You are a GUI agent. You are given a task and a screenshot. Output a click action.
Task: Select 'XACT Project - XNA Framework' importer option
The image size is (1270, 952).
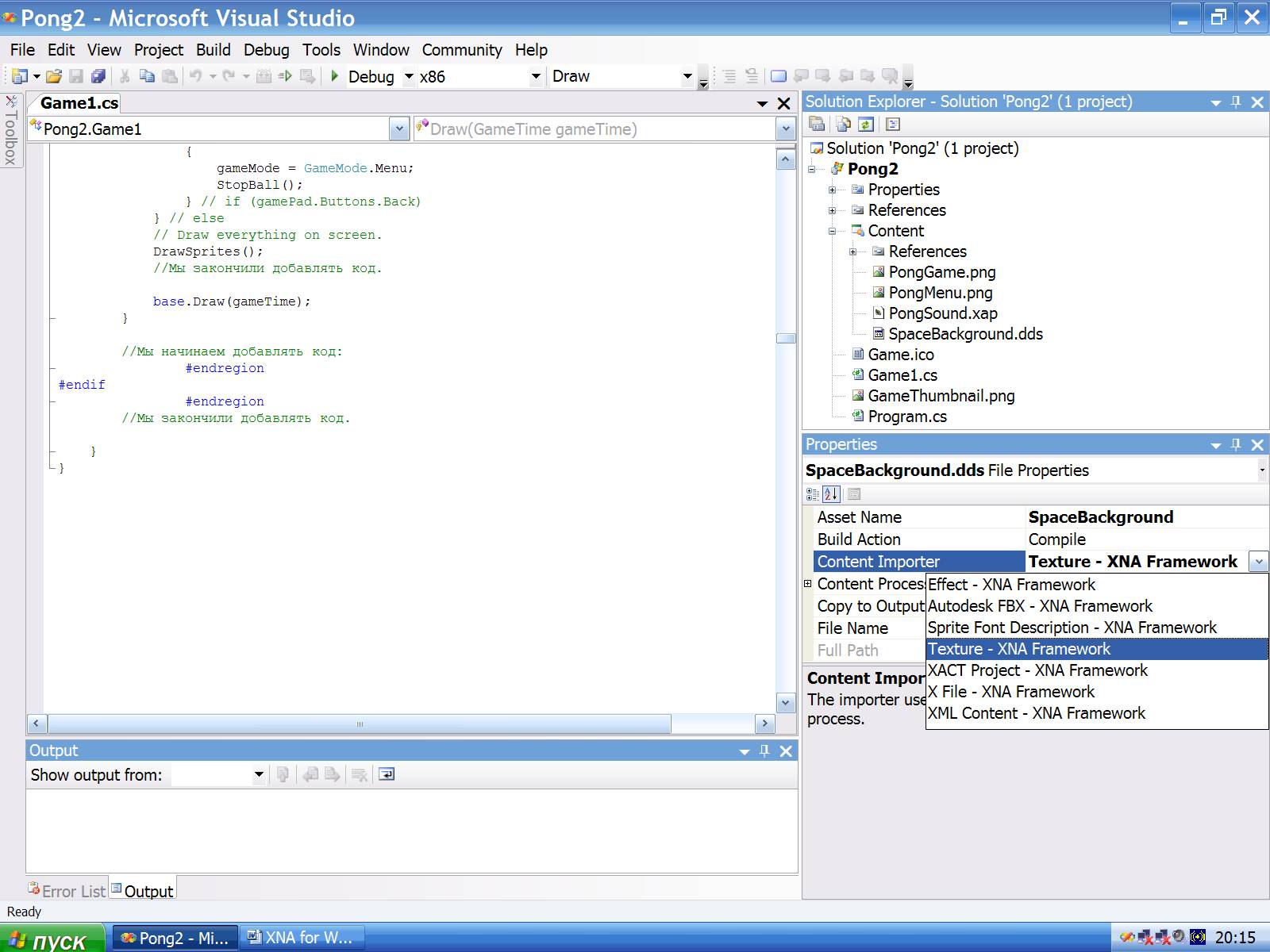pos(1037,670)
